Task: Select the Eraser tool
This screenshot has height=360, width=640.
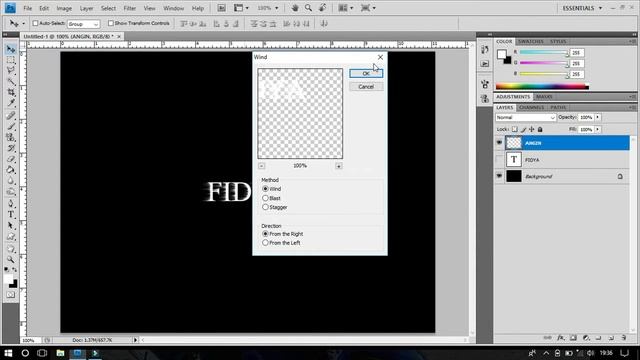Action: [x=11, y=159]
